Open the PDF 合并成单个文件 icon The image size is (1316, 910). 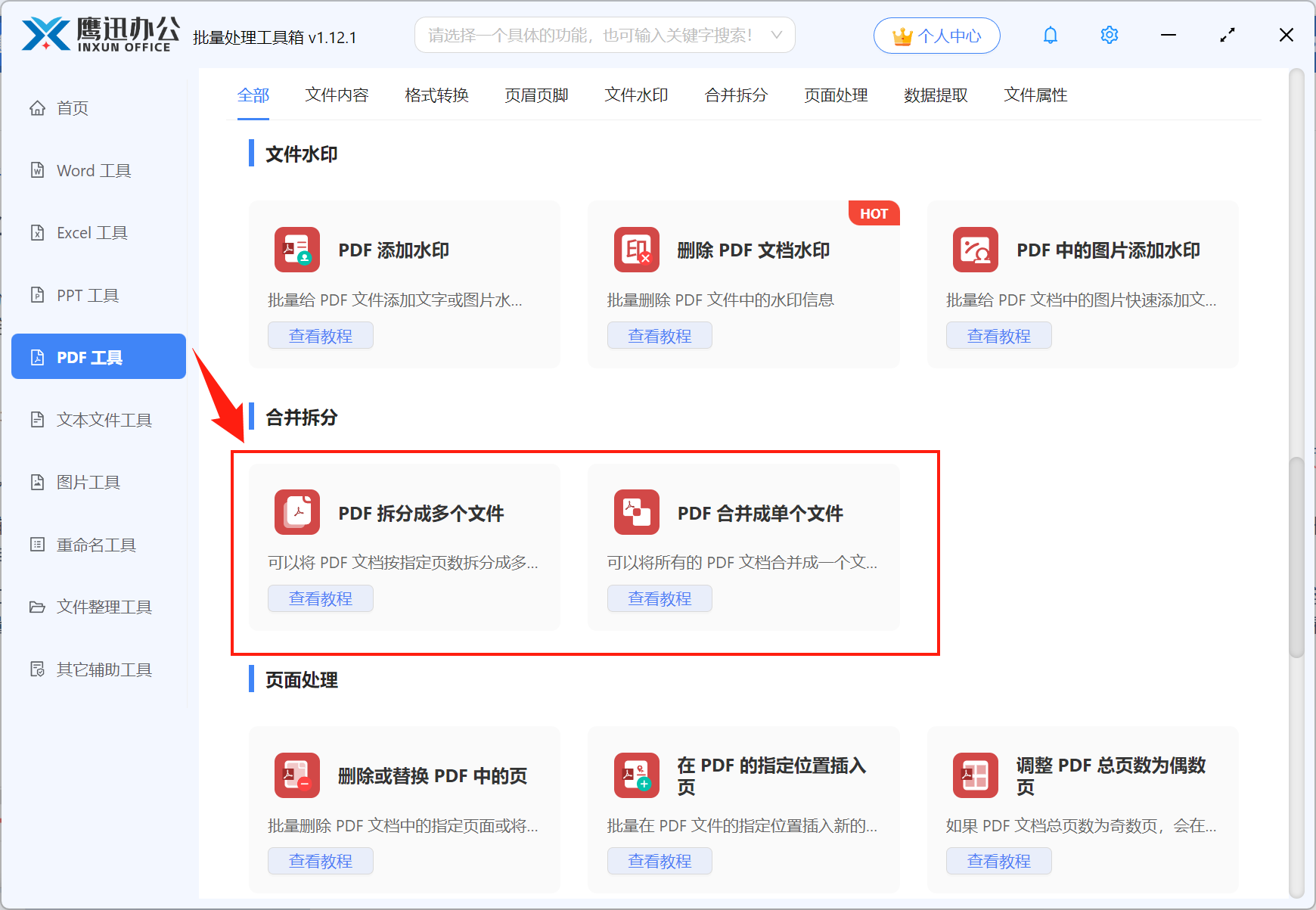[636, 512]
